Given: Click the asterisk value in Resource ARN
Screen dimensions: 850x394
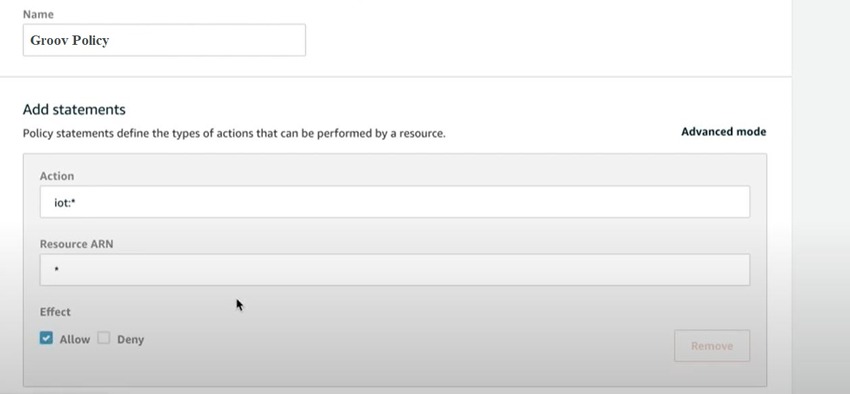Looking at the screenshot, I should click(56, 269).
